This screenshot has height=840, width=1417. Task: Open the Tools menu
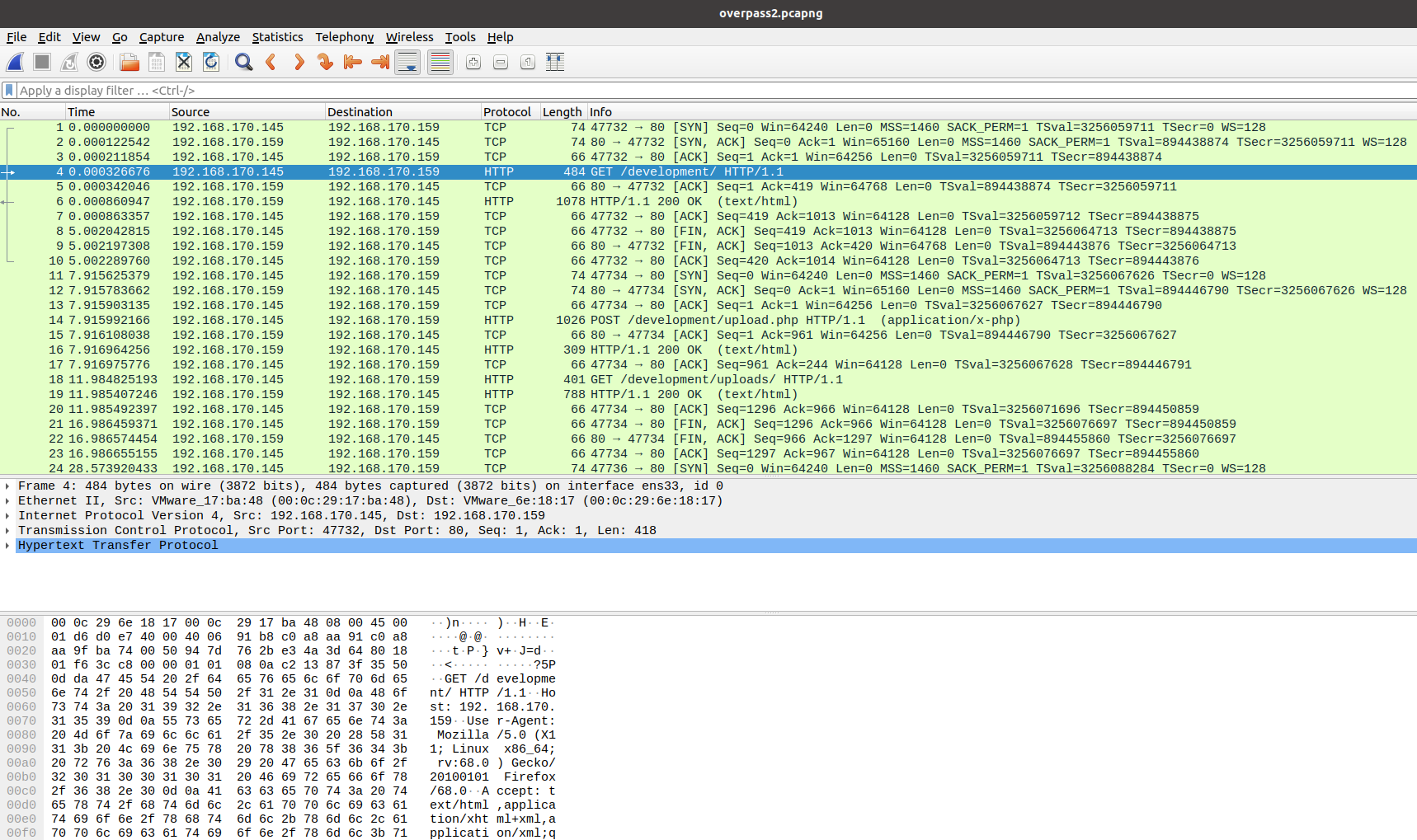point(460,37)
